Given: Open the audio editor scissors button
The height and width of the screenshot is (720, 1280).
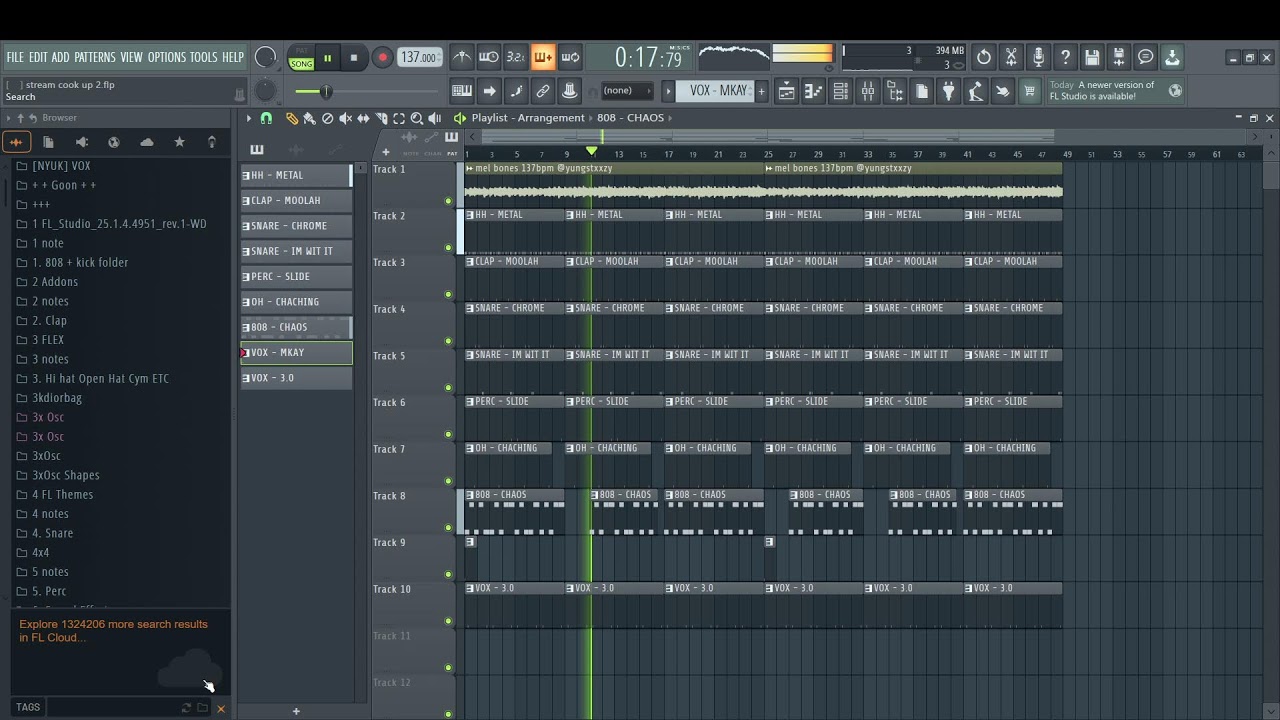Looking at the screenshot, I should [1011, 57].
